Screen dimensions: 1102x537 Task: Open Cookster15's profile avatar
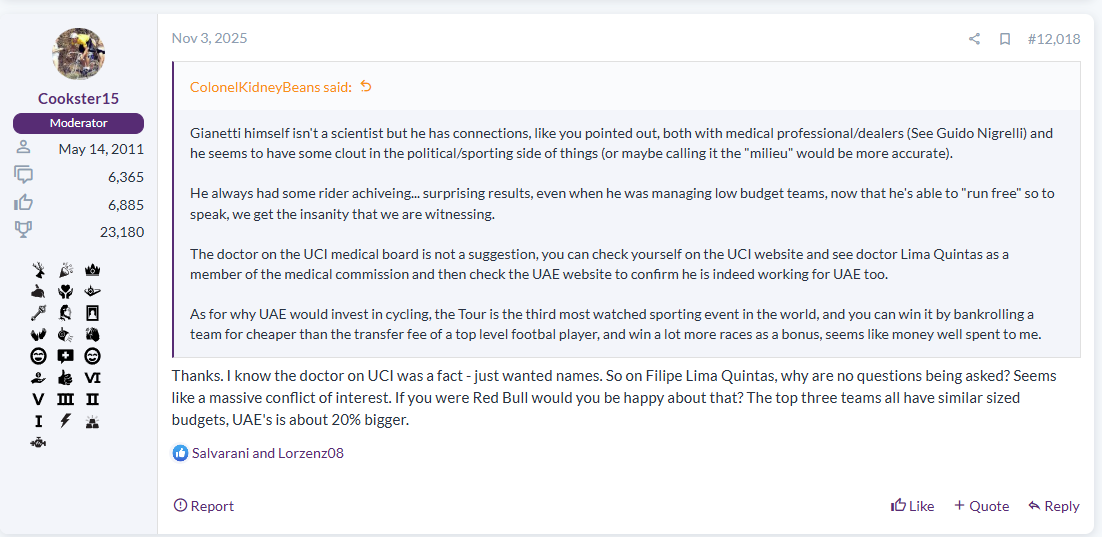(x=78, y=54)
